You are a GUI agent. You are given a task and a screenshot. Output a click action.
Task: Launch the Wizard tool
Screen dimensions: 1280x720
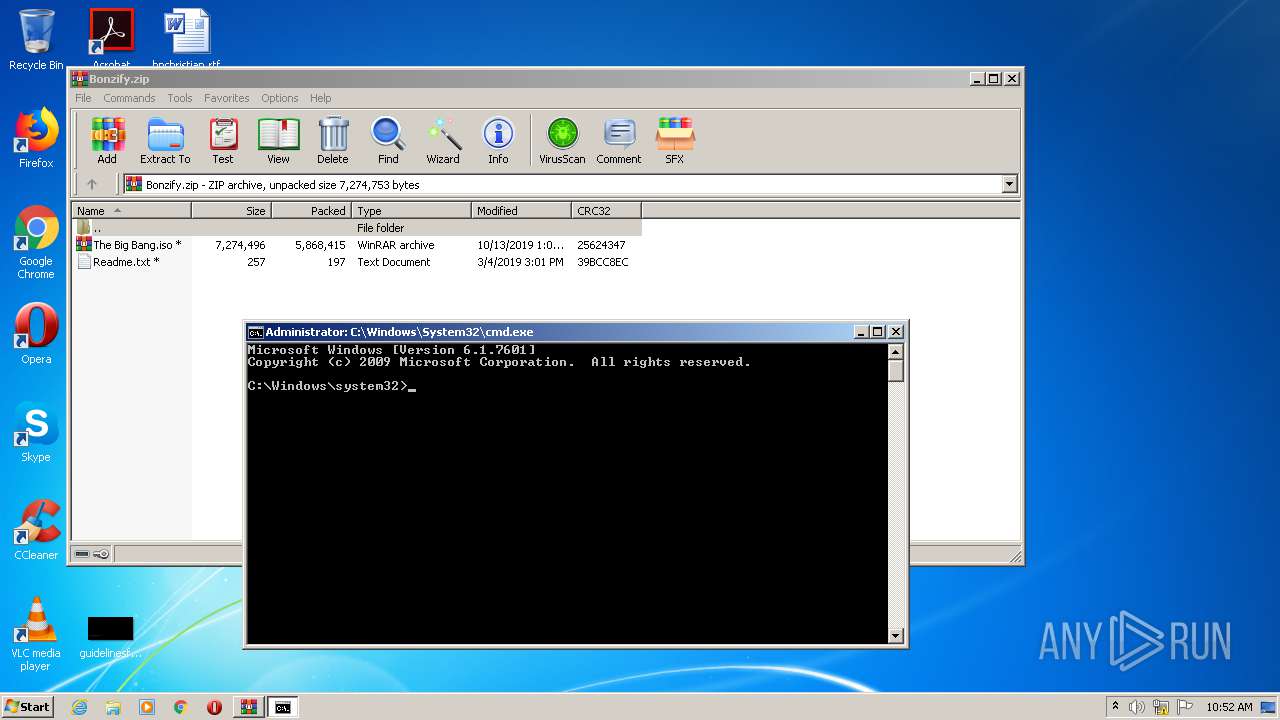point(443,140)
